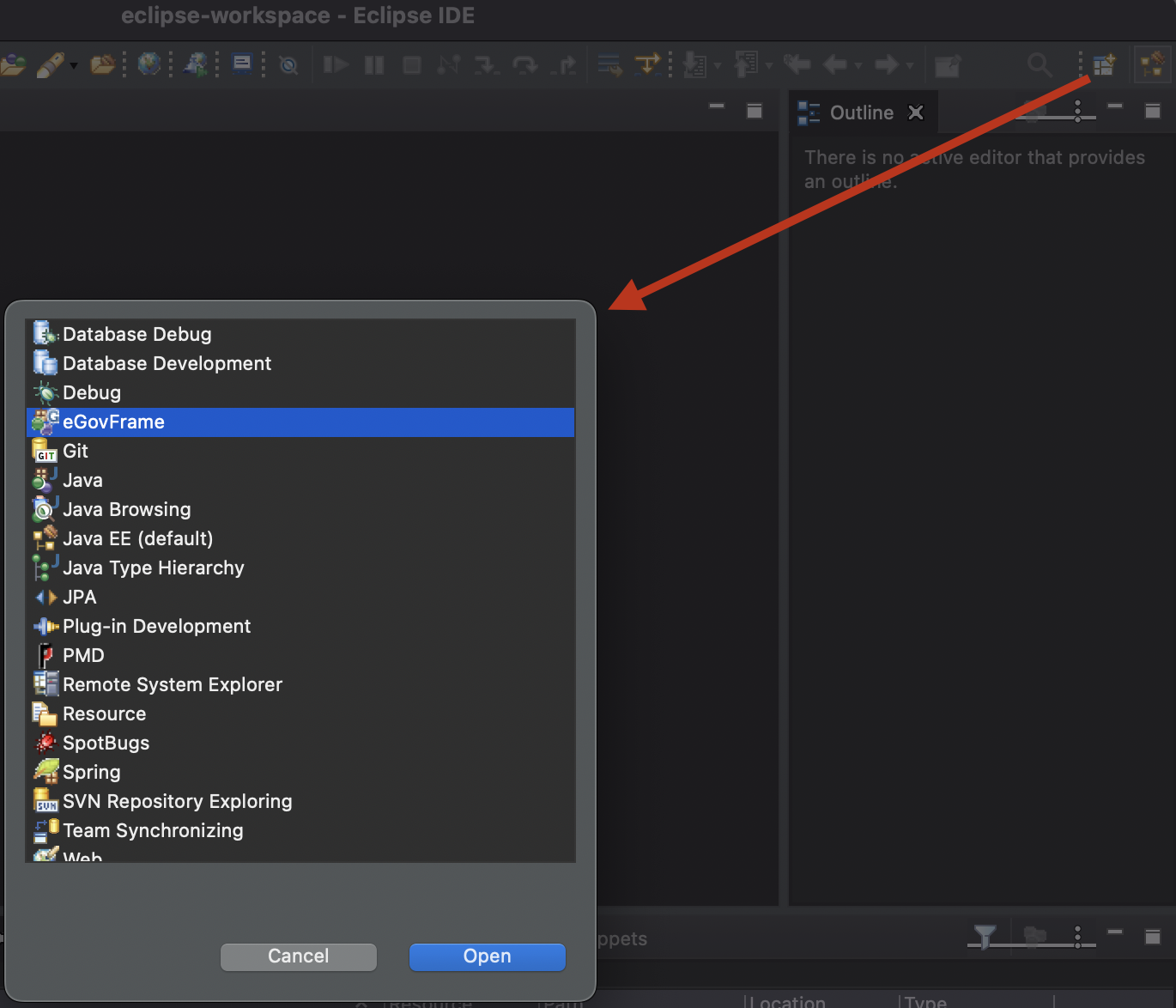Click the Forward navigation arrow icon
1176x1008 pixels.
tap(887, 64)
